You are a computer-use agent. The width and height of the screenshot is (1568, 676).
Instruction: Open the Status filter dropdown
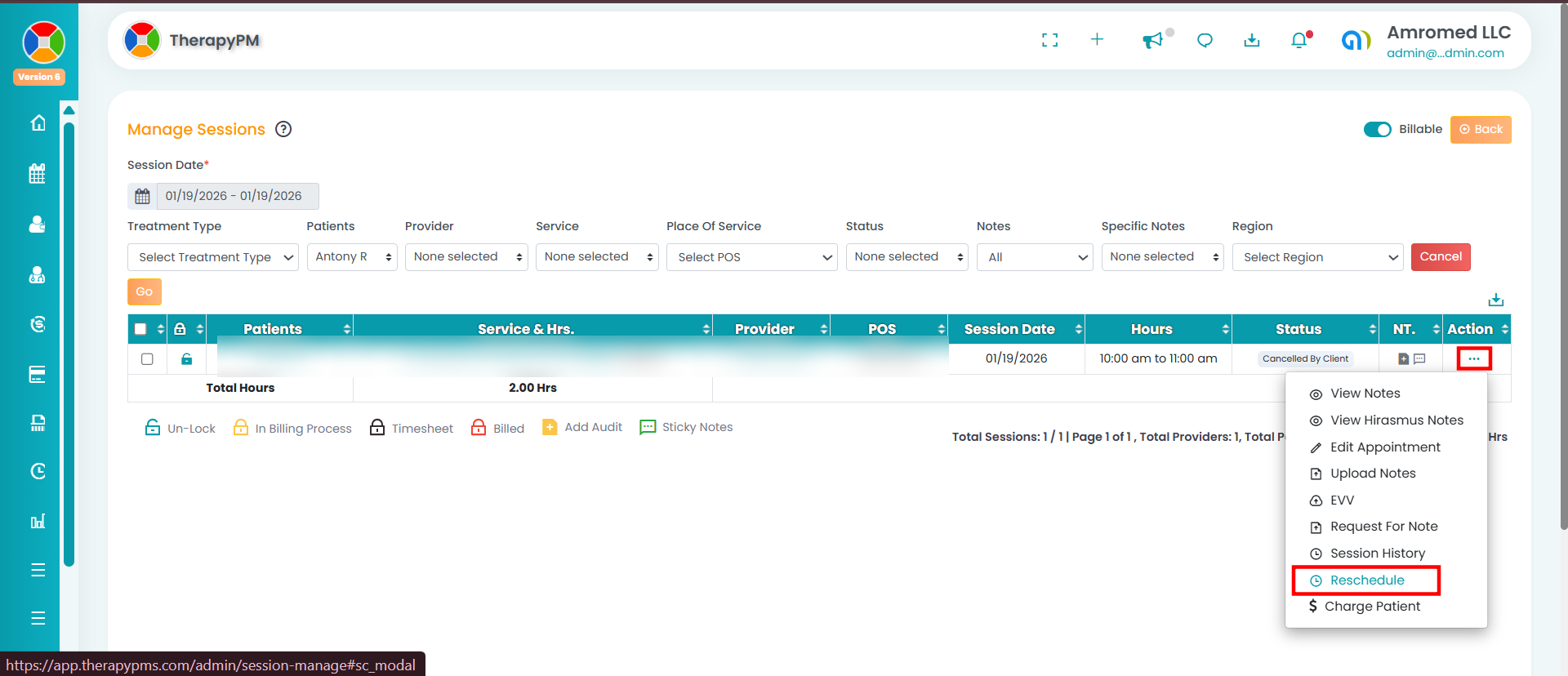(907, 257)
